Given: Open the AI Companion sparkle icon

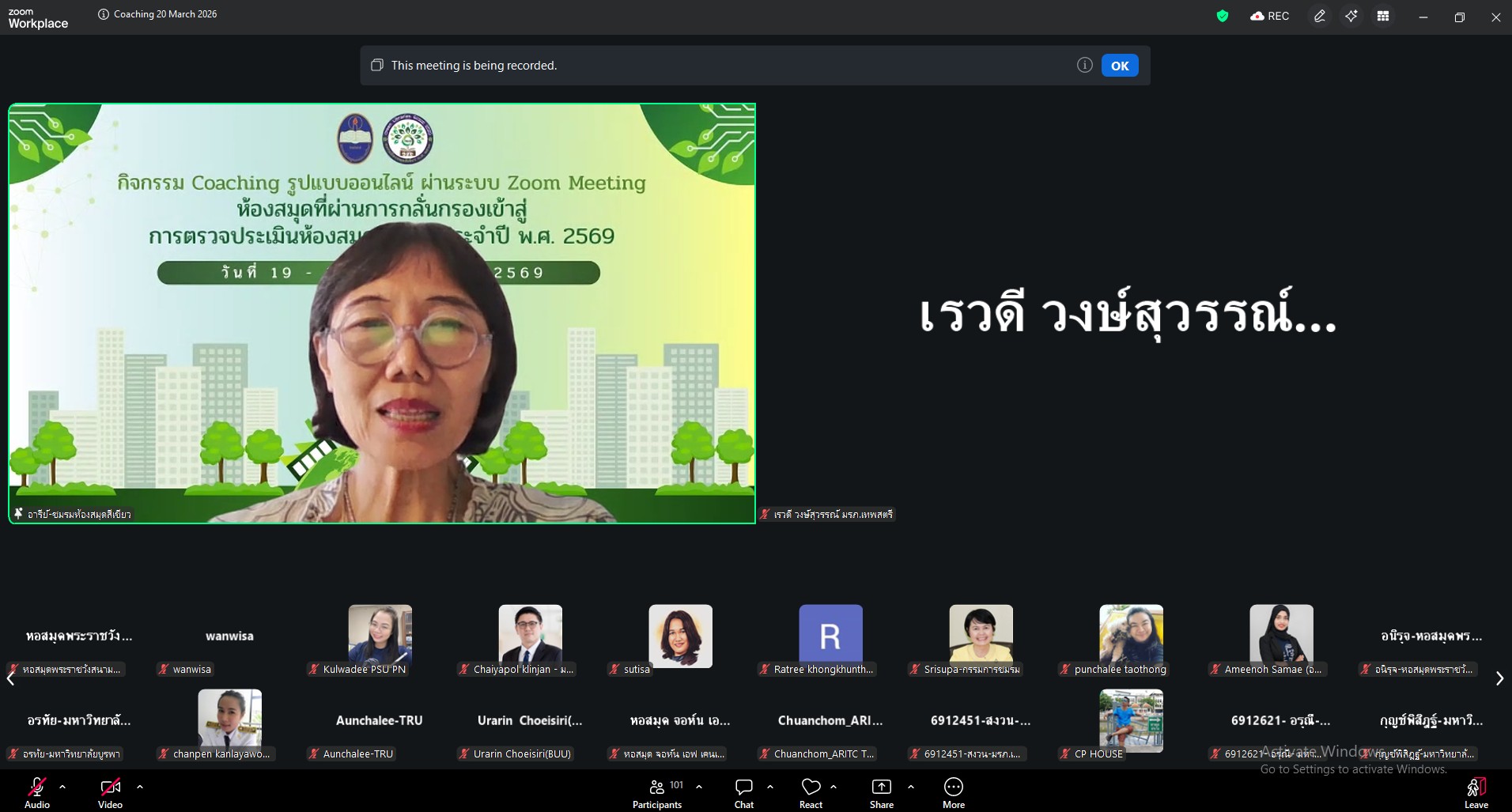Looking at the screenshot, I should 1351,16.
